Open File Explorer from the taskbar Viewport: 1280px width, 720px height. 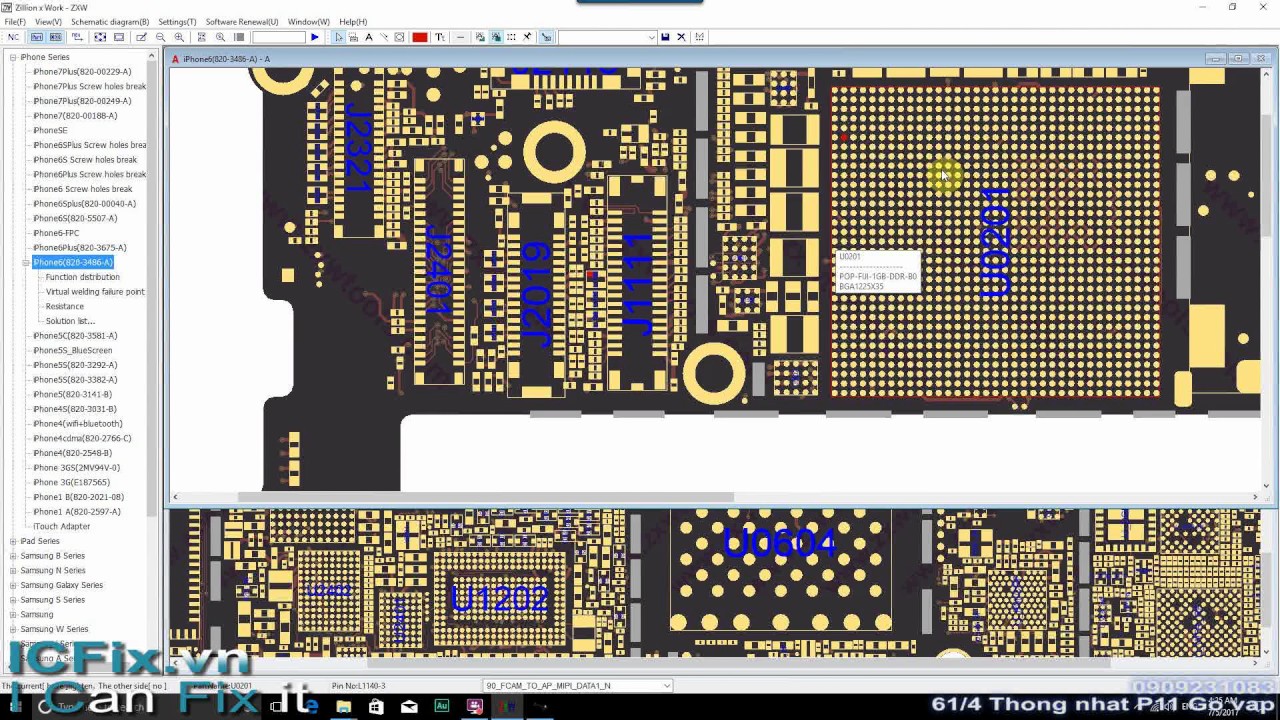[343, 707]
